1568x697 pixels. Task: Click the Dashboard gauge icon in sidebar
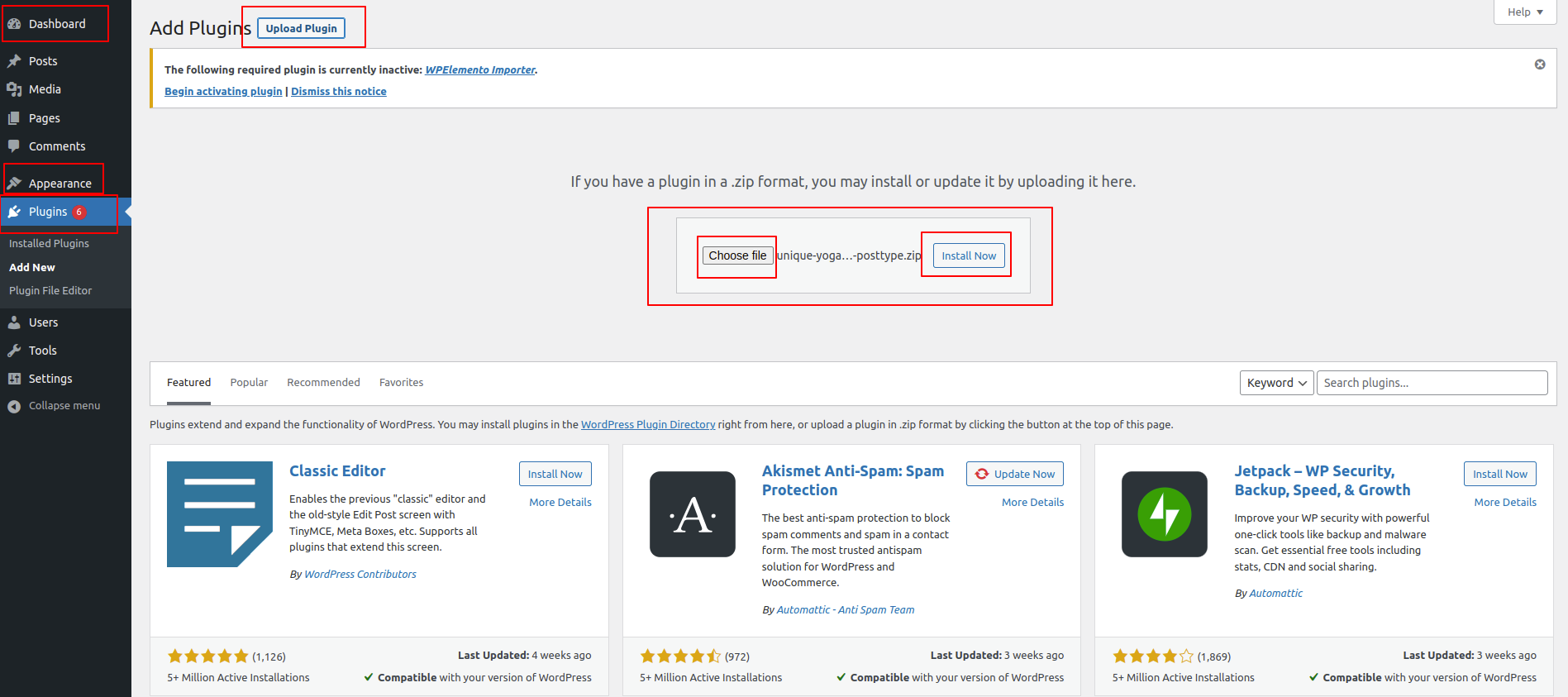tap(14, 24)
